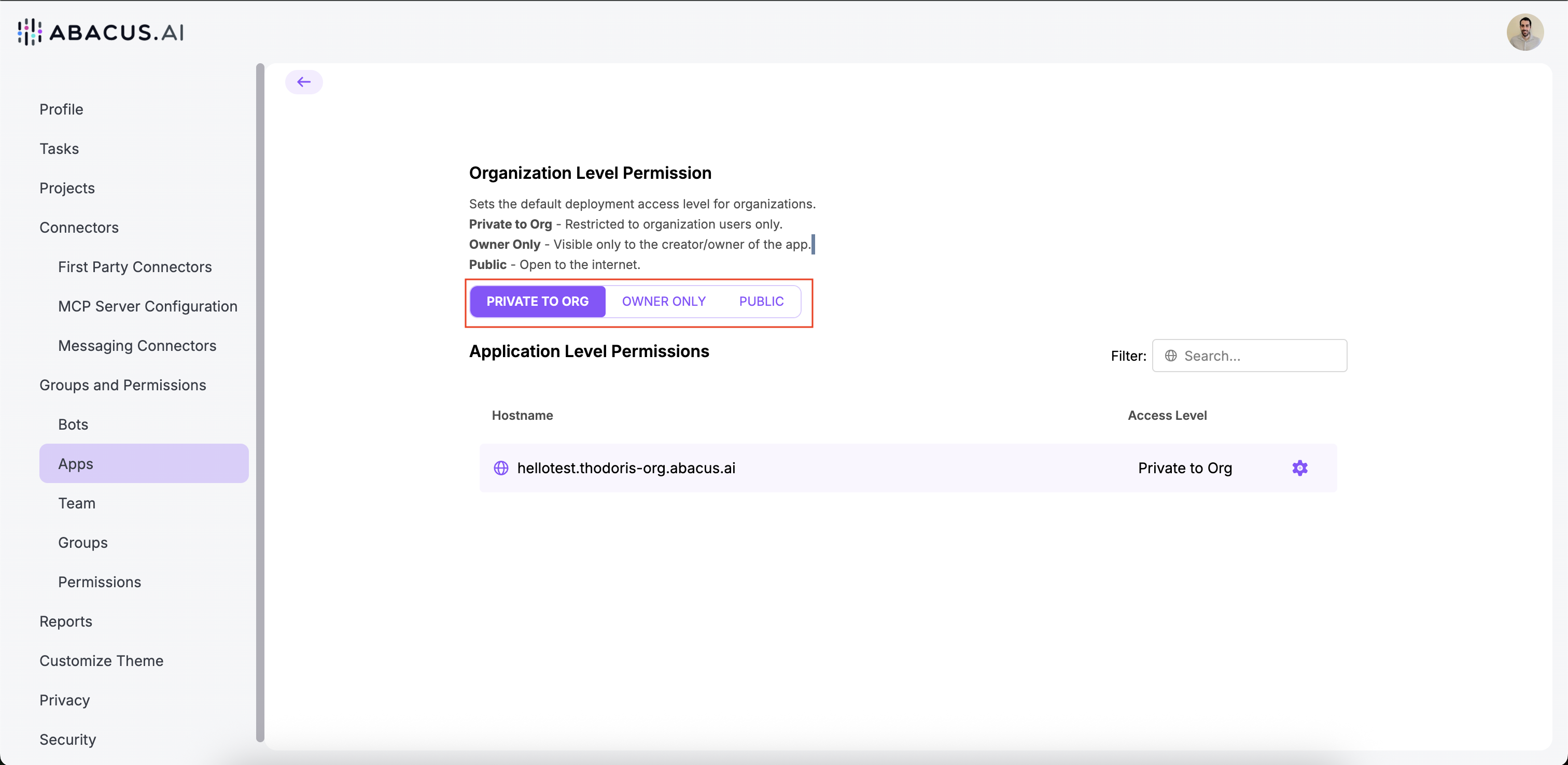
Task: Click the Abacus.AI logo
Action: [101, 32]
